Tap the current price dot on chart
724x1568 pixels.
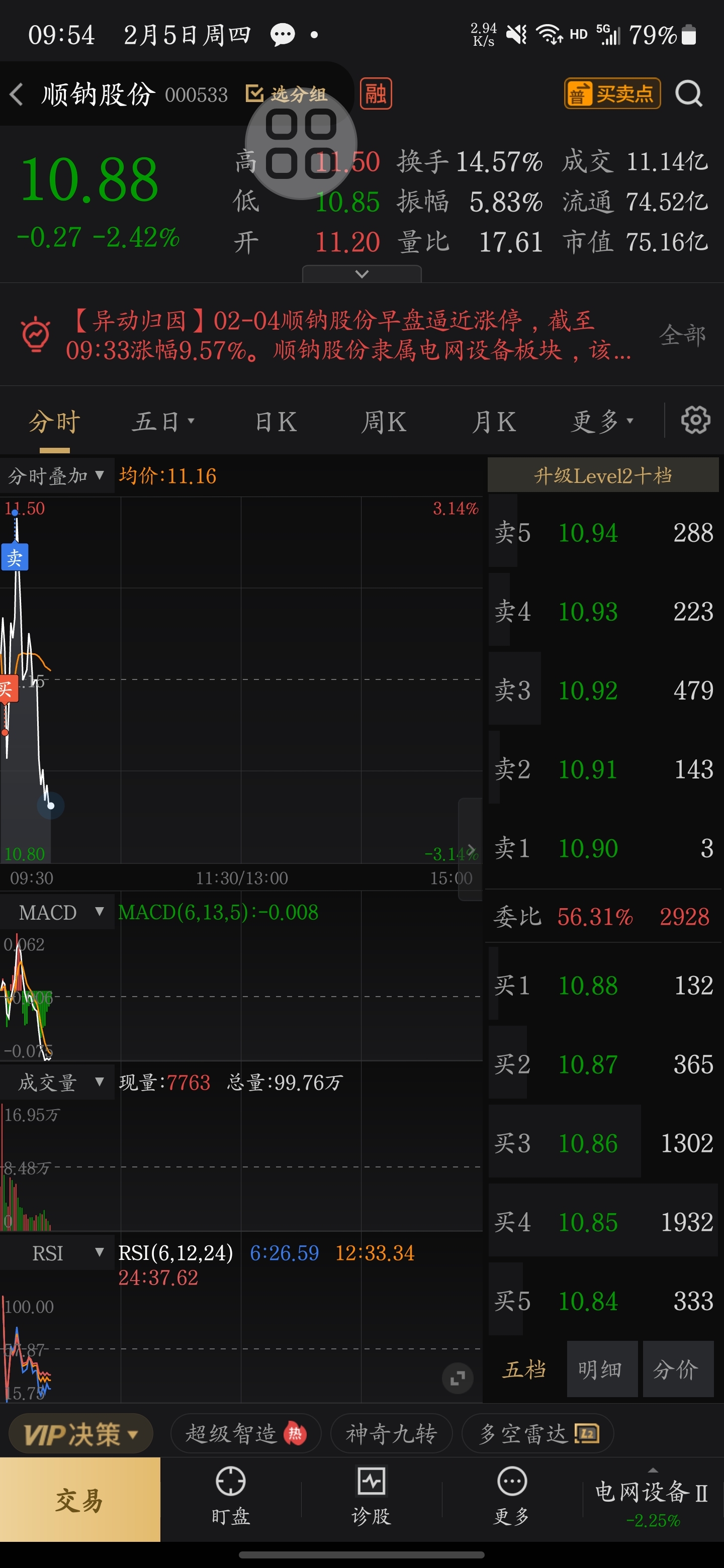coord(51,806)
